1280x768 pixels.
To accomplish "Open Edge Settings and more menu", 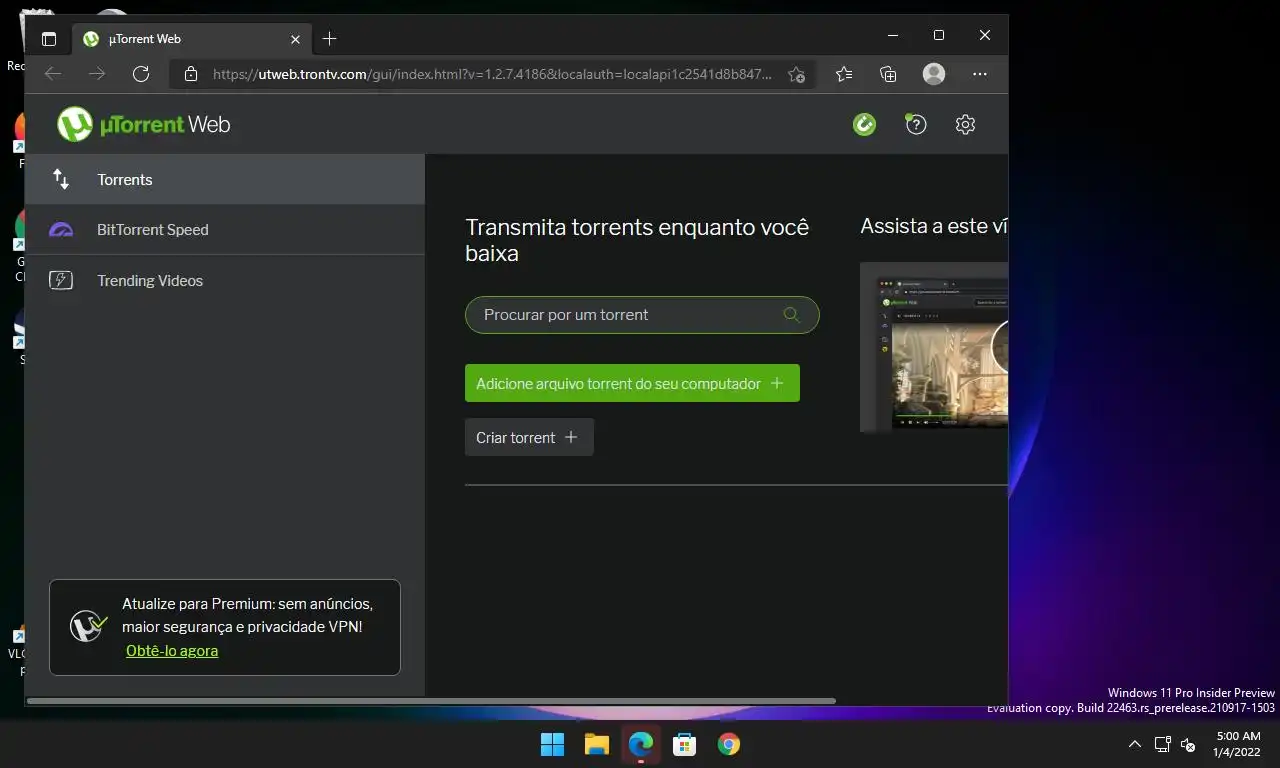I will [x=980, y=74].
